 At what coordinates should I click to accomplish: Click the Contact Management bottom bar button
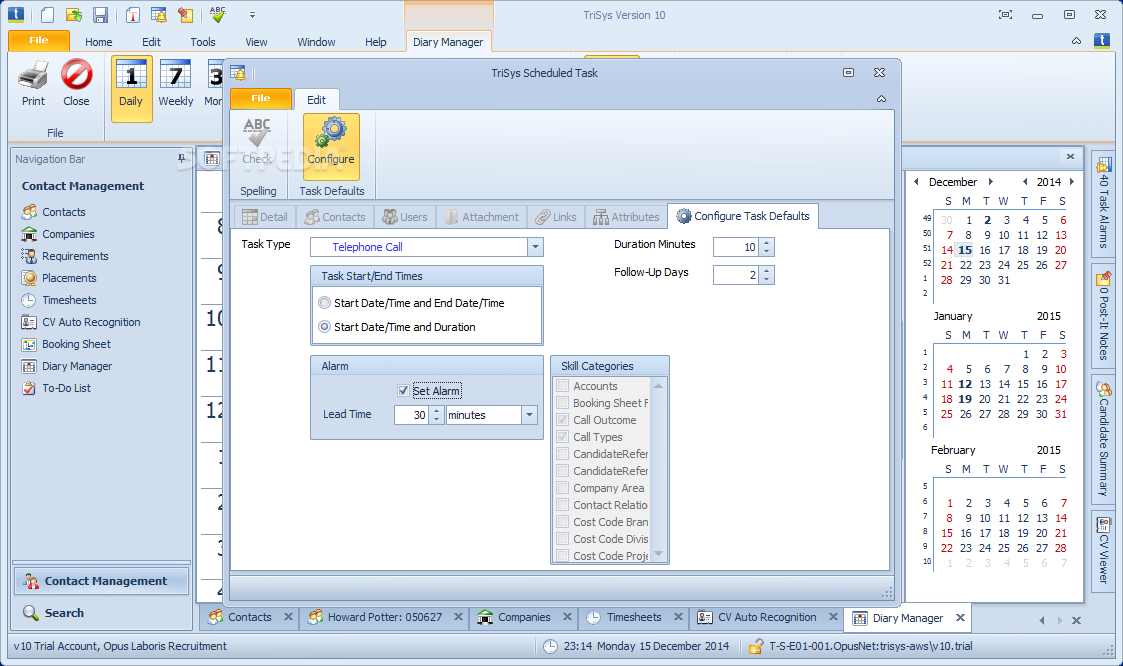pos(101,581)
